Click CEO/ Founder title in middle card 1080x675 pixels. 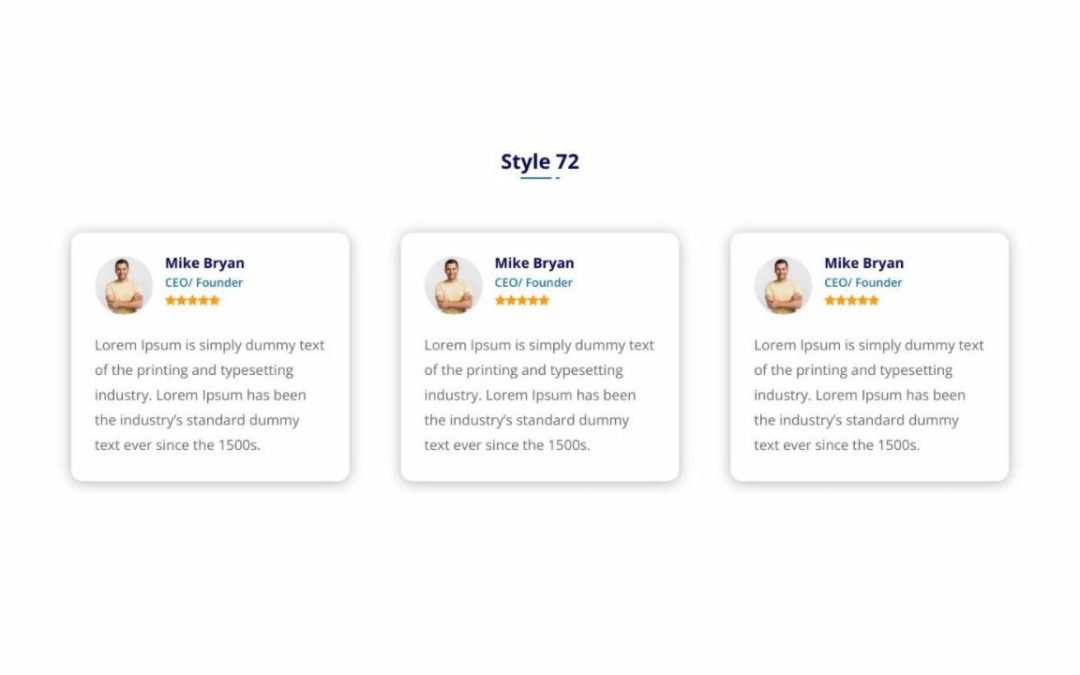click(x=534, y=282)
